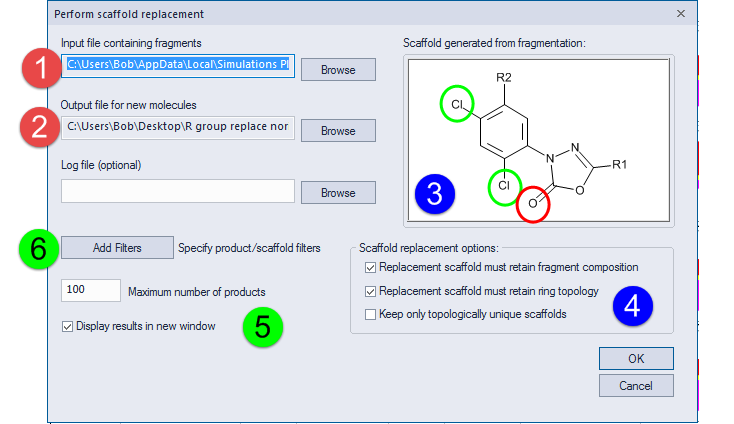The height and width of the screenshot is (424, 734).
Task: Click the R2 label in scaffold preview
Action: click(504, 77)
